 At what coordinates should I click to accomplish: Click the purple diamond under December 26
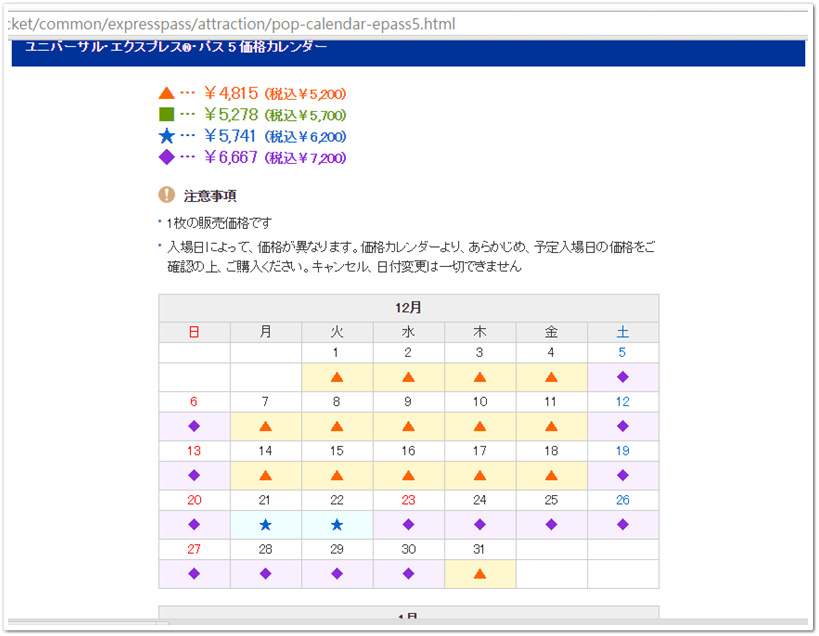coord(623,524)
